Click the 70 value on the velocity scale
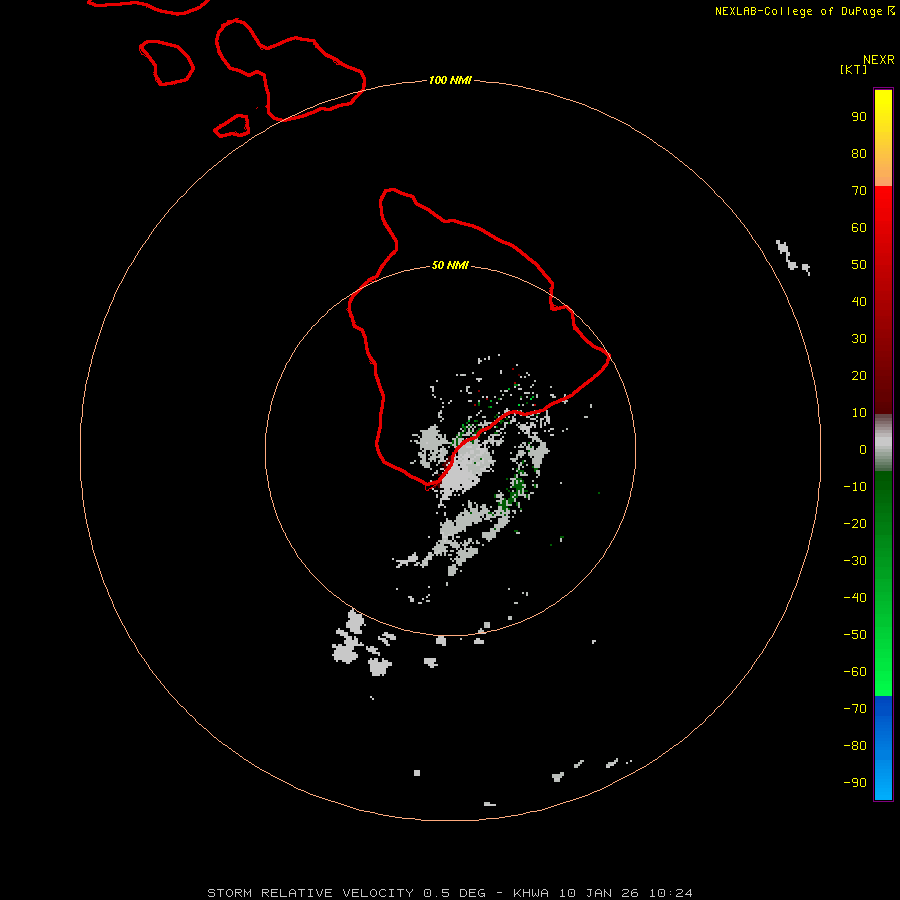Screen dimensions: 900x900 pyautogui.click(x=859, y=191)
